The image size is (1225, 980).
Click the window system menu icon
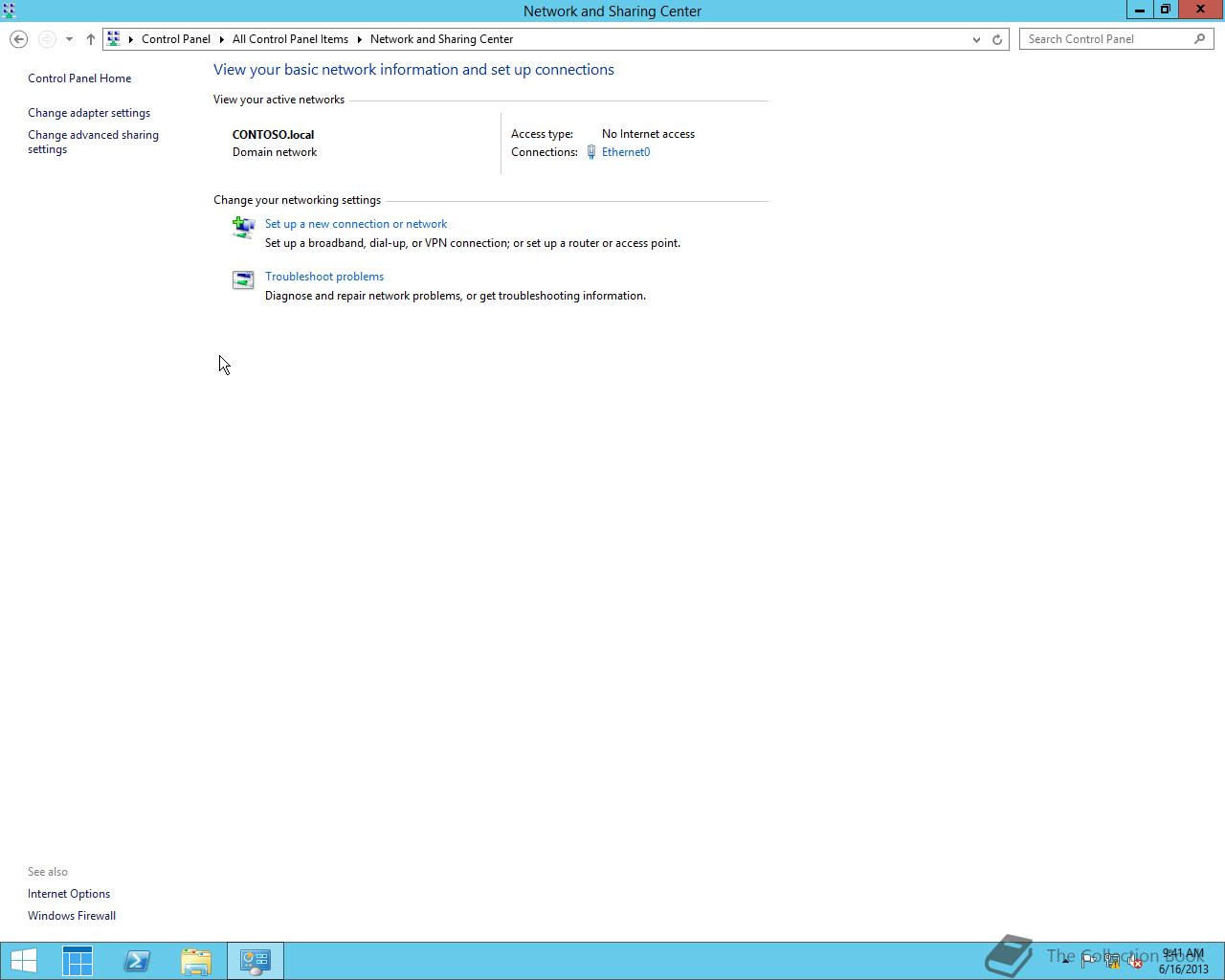tap(9, 11)
